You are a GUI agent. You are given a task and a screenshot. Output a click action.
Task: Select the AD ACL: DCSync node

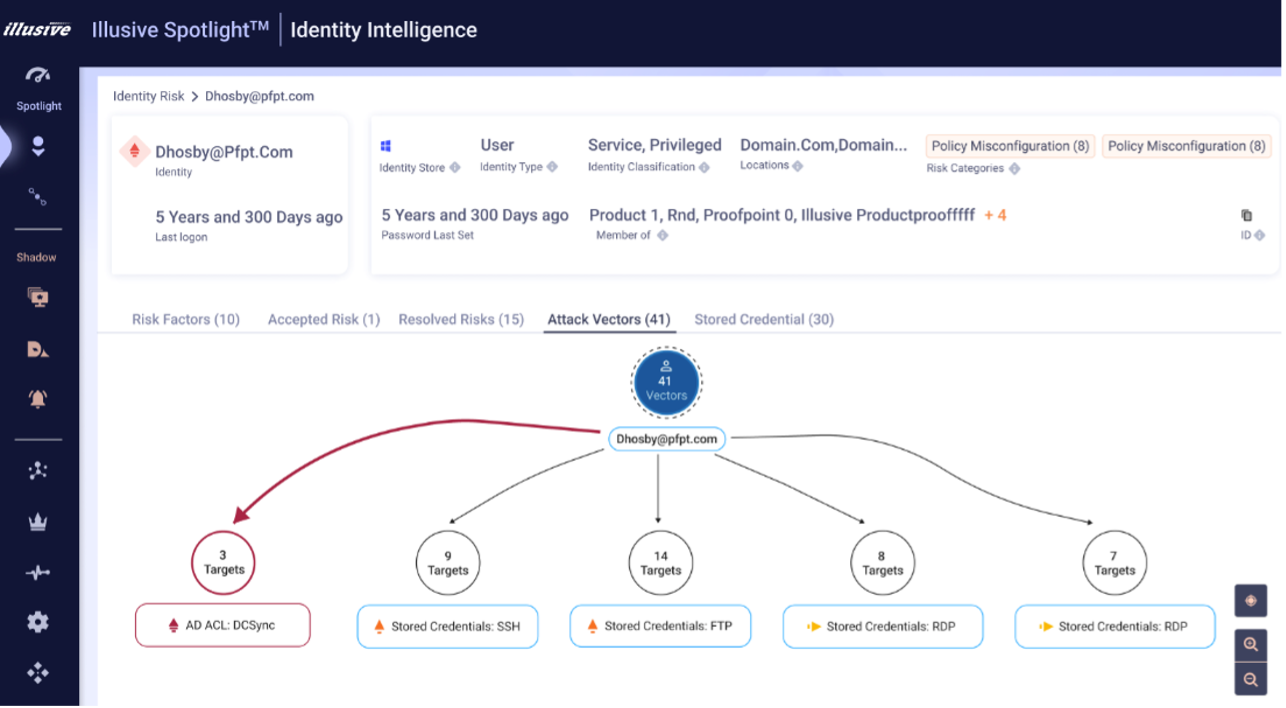coord(223,626)
